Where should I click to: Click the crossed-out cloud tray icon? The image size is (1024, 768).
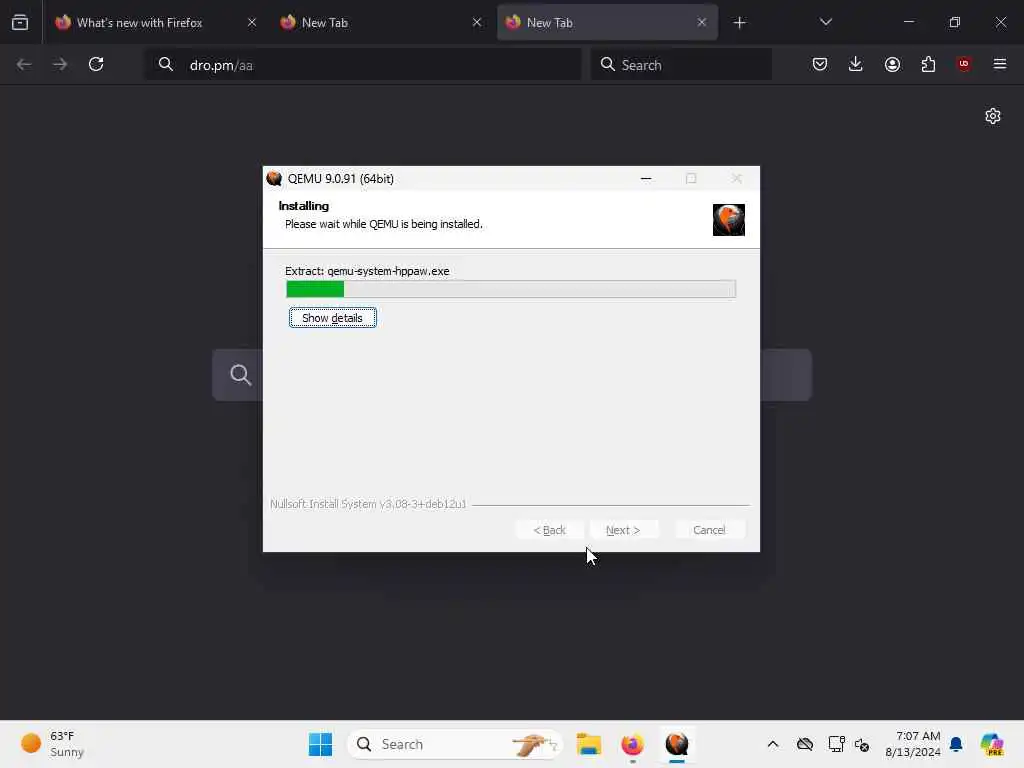point(805,744)
